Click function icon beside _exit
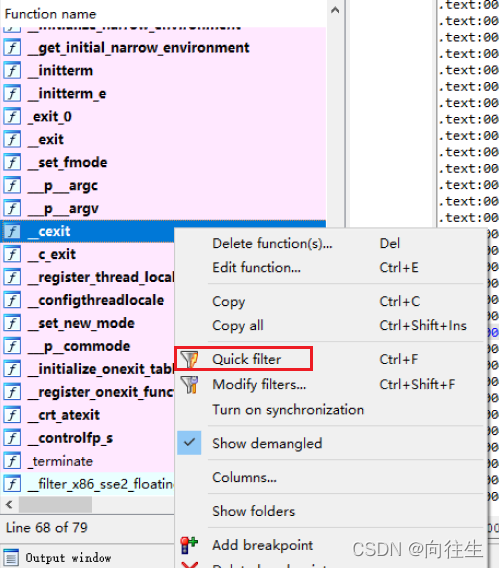The height and width of the screenshot is (568, 499). (x=12, y=139)
